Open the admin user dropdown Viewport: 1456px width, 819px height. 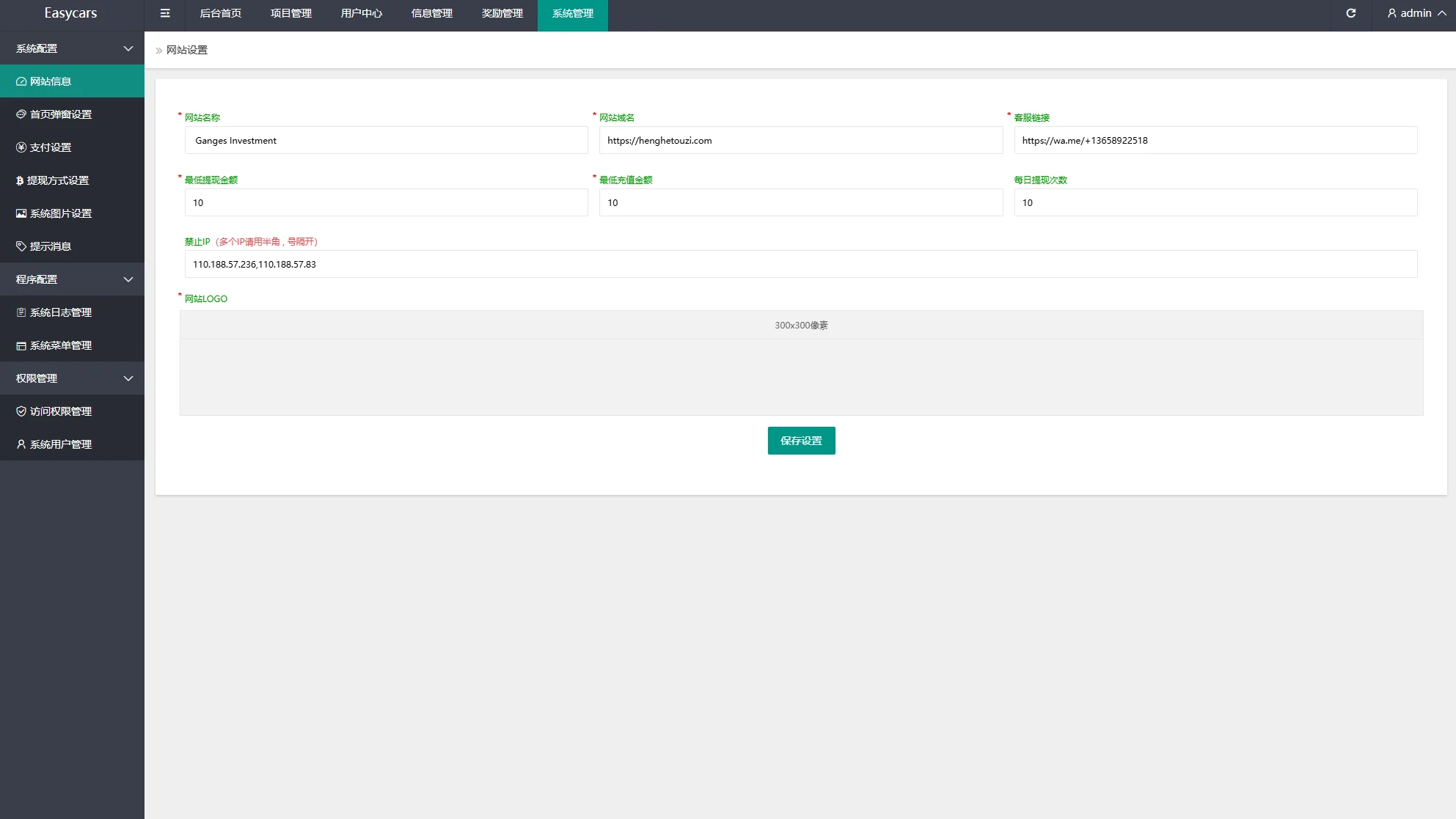tap(1416, 13)
